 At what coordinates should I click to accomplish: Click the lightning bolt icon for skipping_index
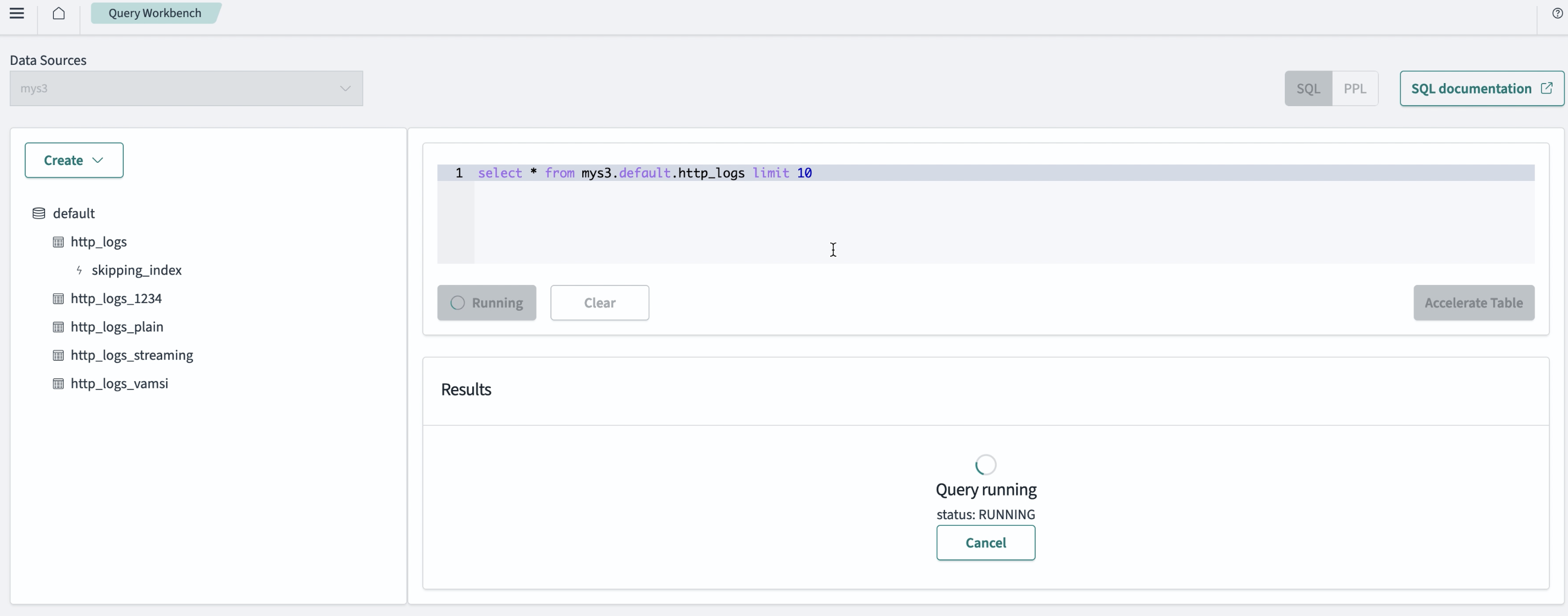pyautogui.click(x=79, y=270)
